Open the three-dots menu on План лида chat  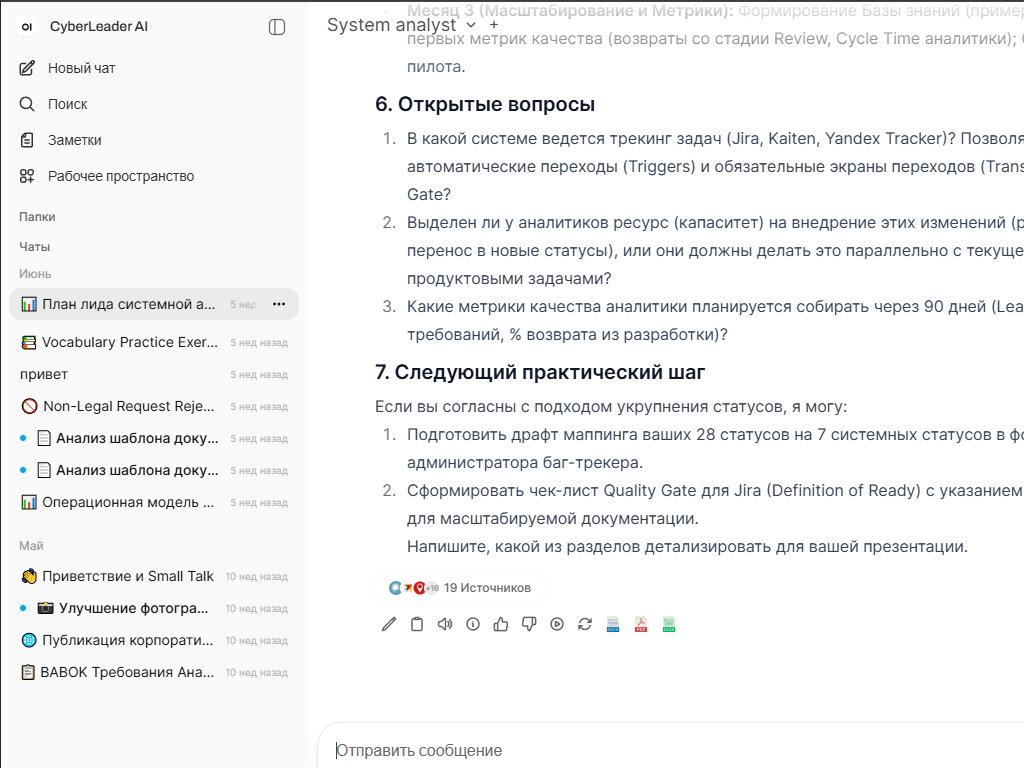[279, 304]
